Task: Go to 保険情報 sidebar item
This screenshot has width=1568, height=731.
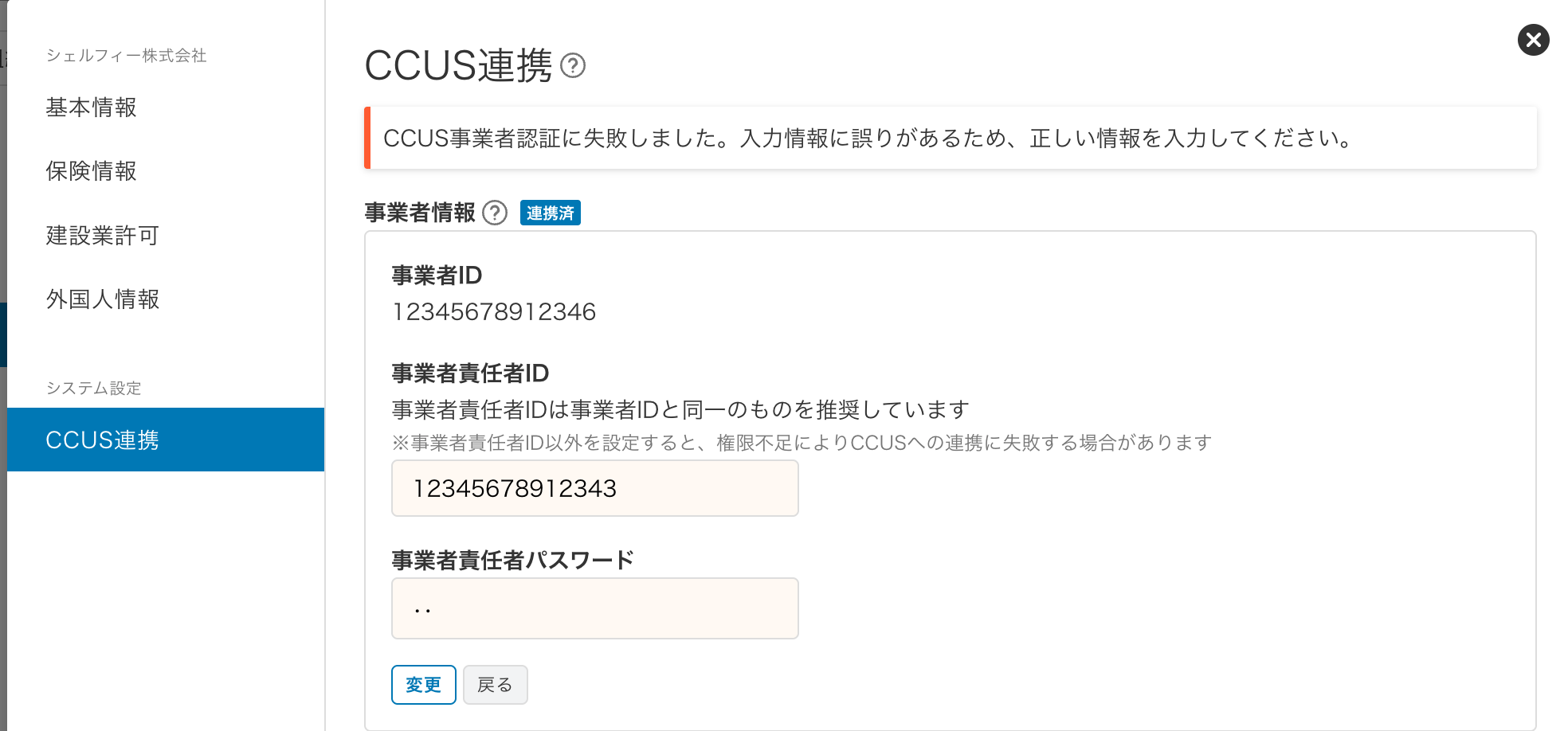Action: tap(91, 171)
